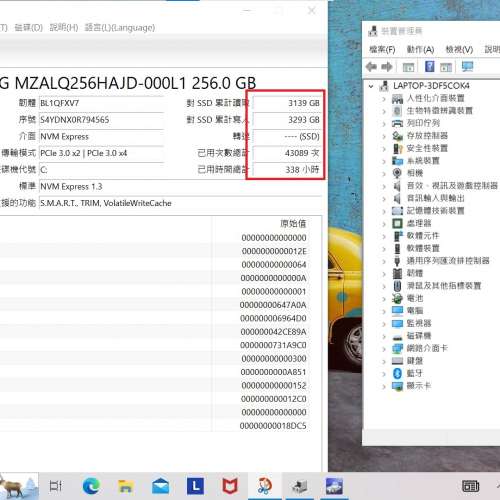Viewport: 500px width, 500px height.
Task: Click power-on hours value 338 小時
Action: pos(287,170)
